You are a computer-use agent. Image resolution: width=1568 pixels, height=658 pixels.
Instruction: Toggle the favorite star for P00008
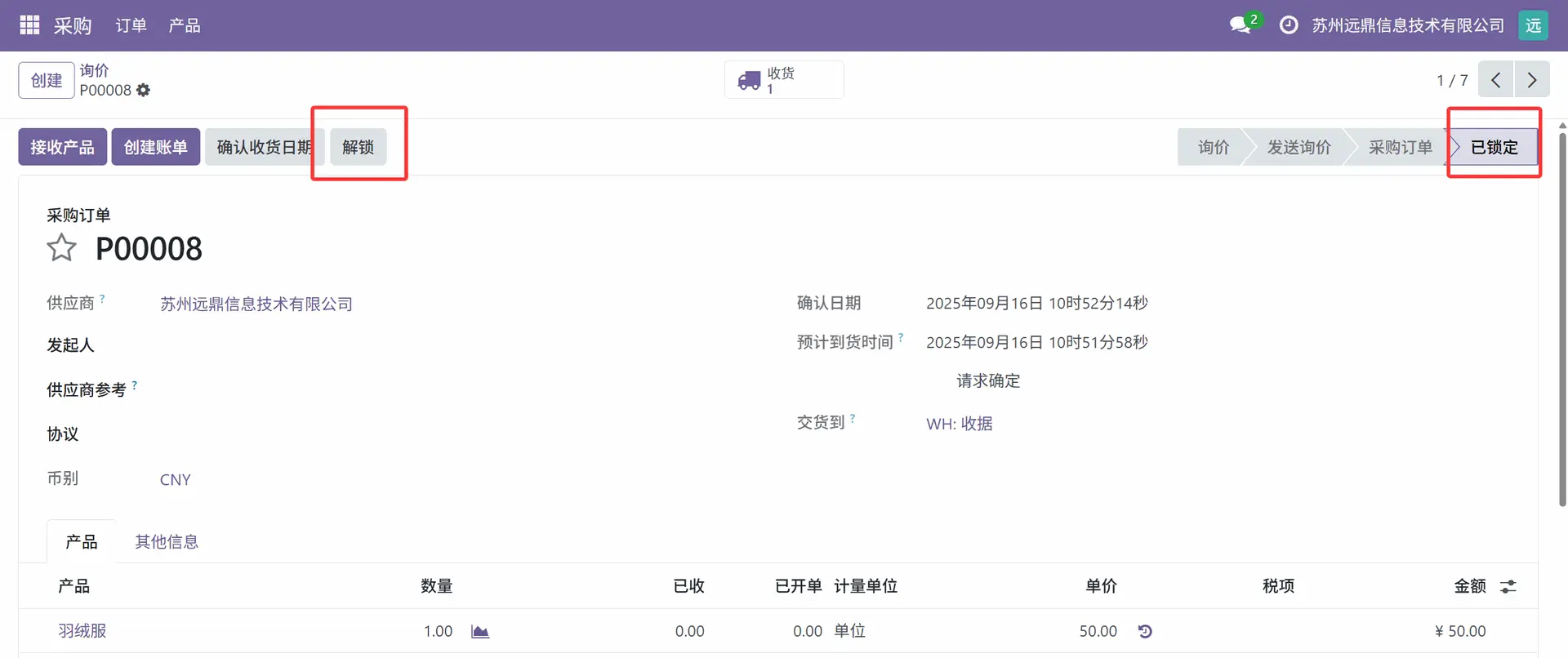coord(61,248)
